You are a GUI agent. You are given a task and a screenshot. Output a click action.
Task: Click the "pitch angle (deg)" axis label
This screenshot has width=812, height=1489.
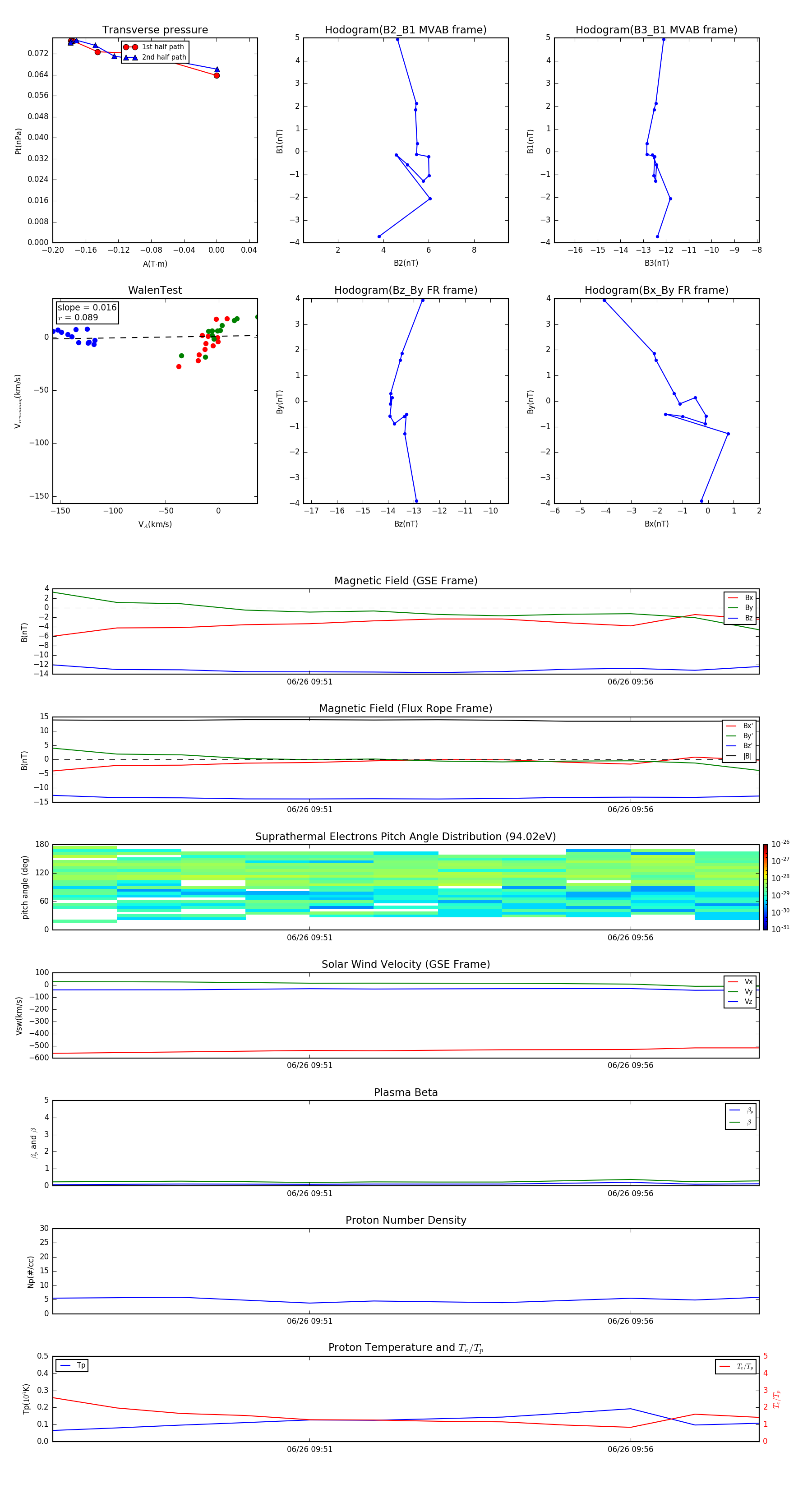(25, 887)
